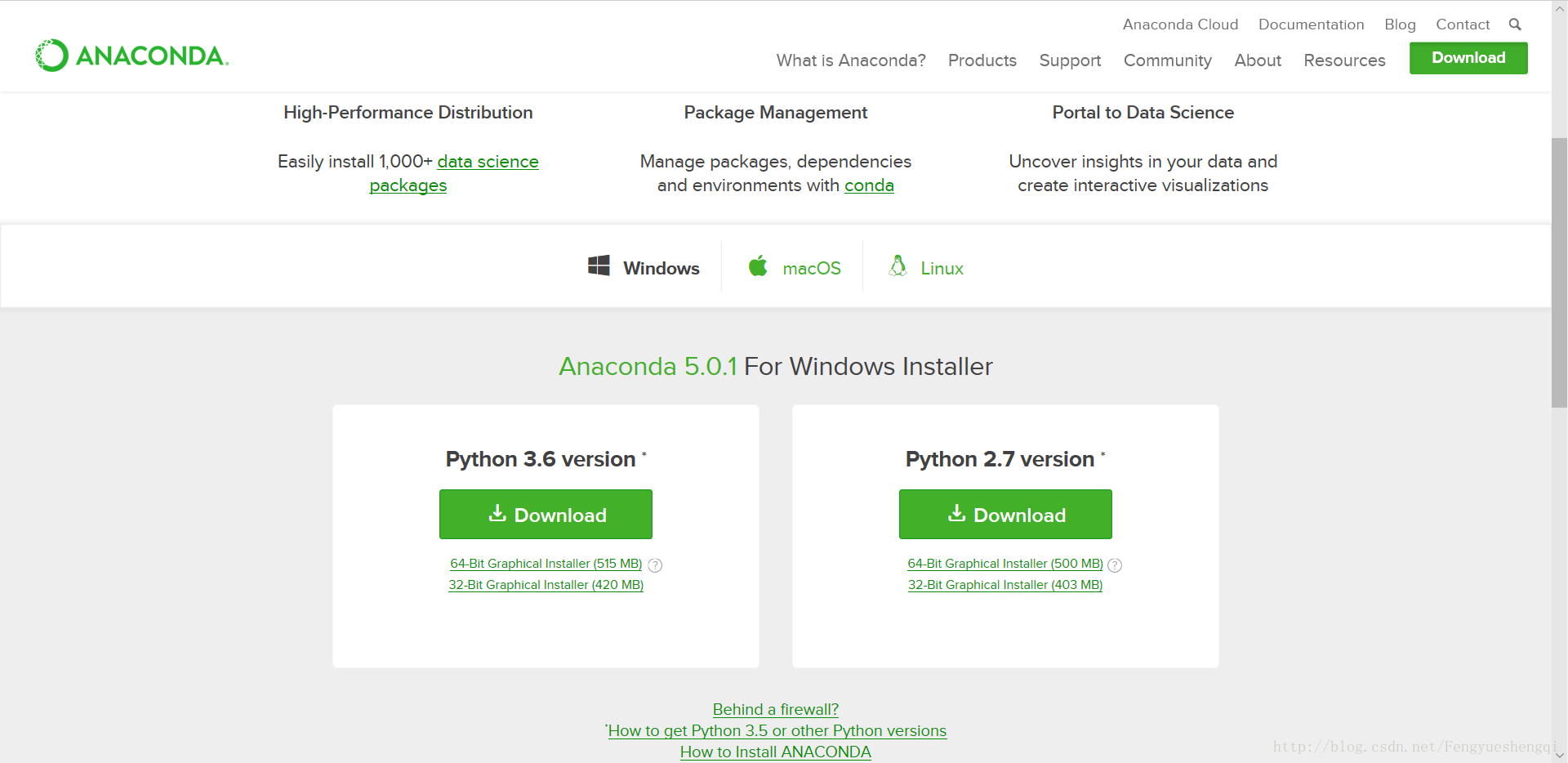Viewport: 1568px width, 763px height.
Task: Switch to the Linux tab
Action: click(x=925, y=266)
